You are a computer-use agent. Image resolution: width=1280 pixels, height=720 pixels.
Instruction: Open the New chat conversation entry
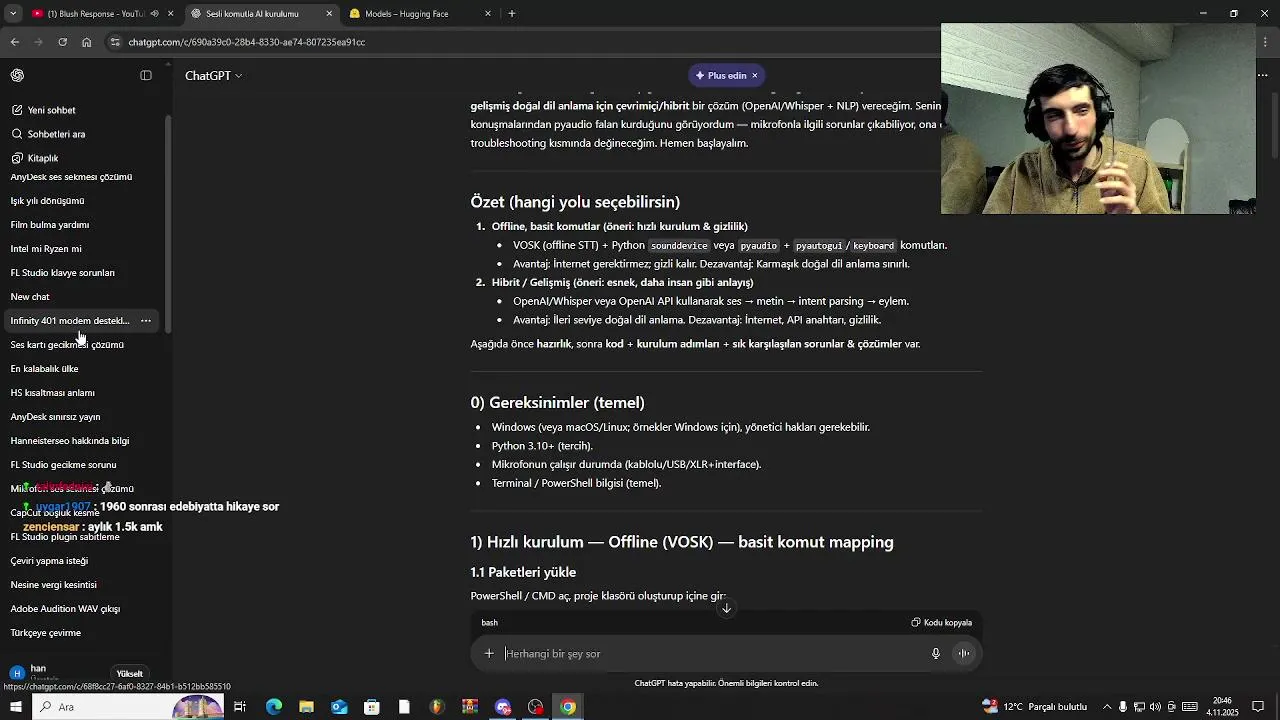30,297
